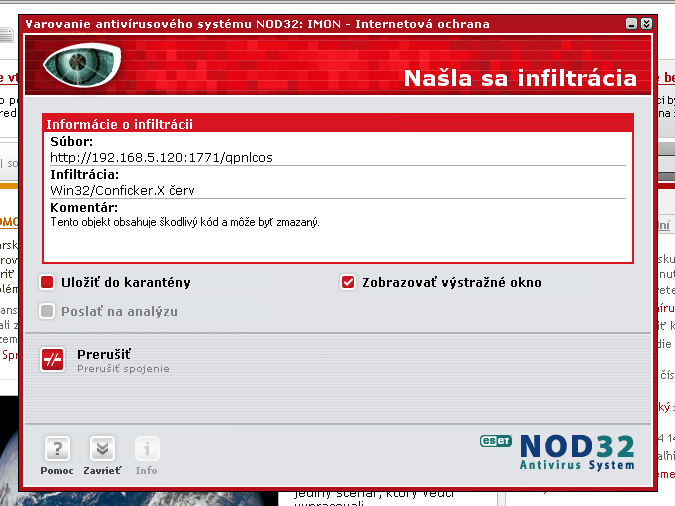Click the Prerušiť button label
The width and height of the screenshot is (675, 506).
[104, 355]
